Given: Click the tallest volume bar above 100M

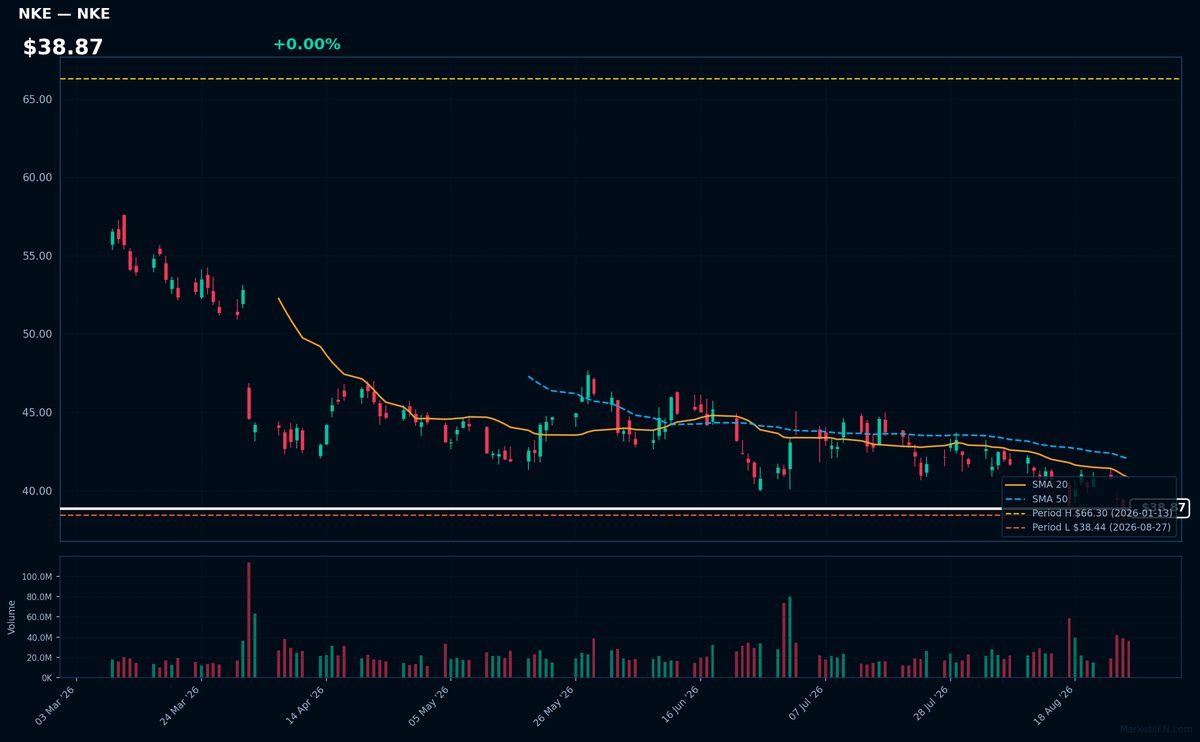Looking at the screenshot, I should pyautogui.click(x=249, y=620).
